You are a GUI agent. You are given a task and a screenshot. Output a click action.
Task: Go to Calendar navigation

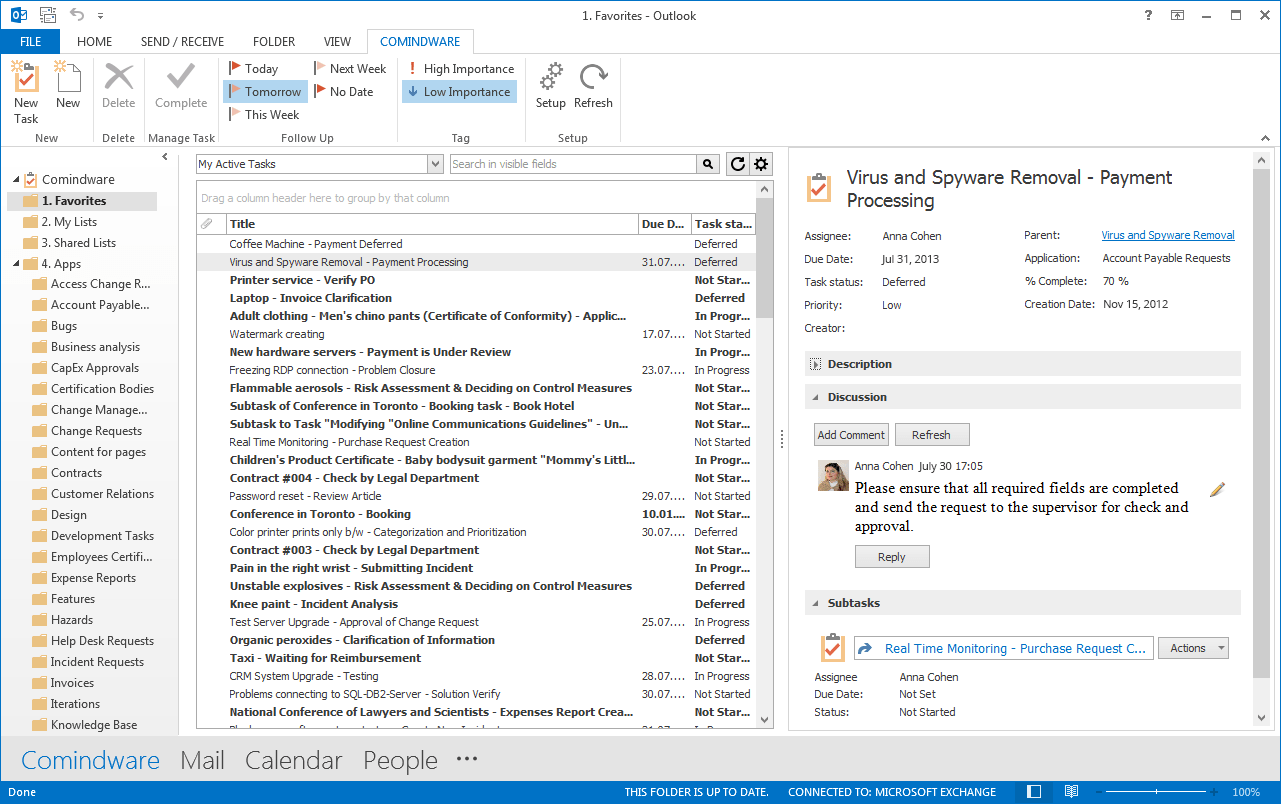point(294,760)
